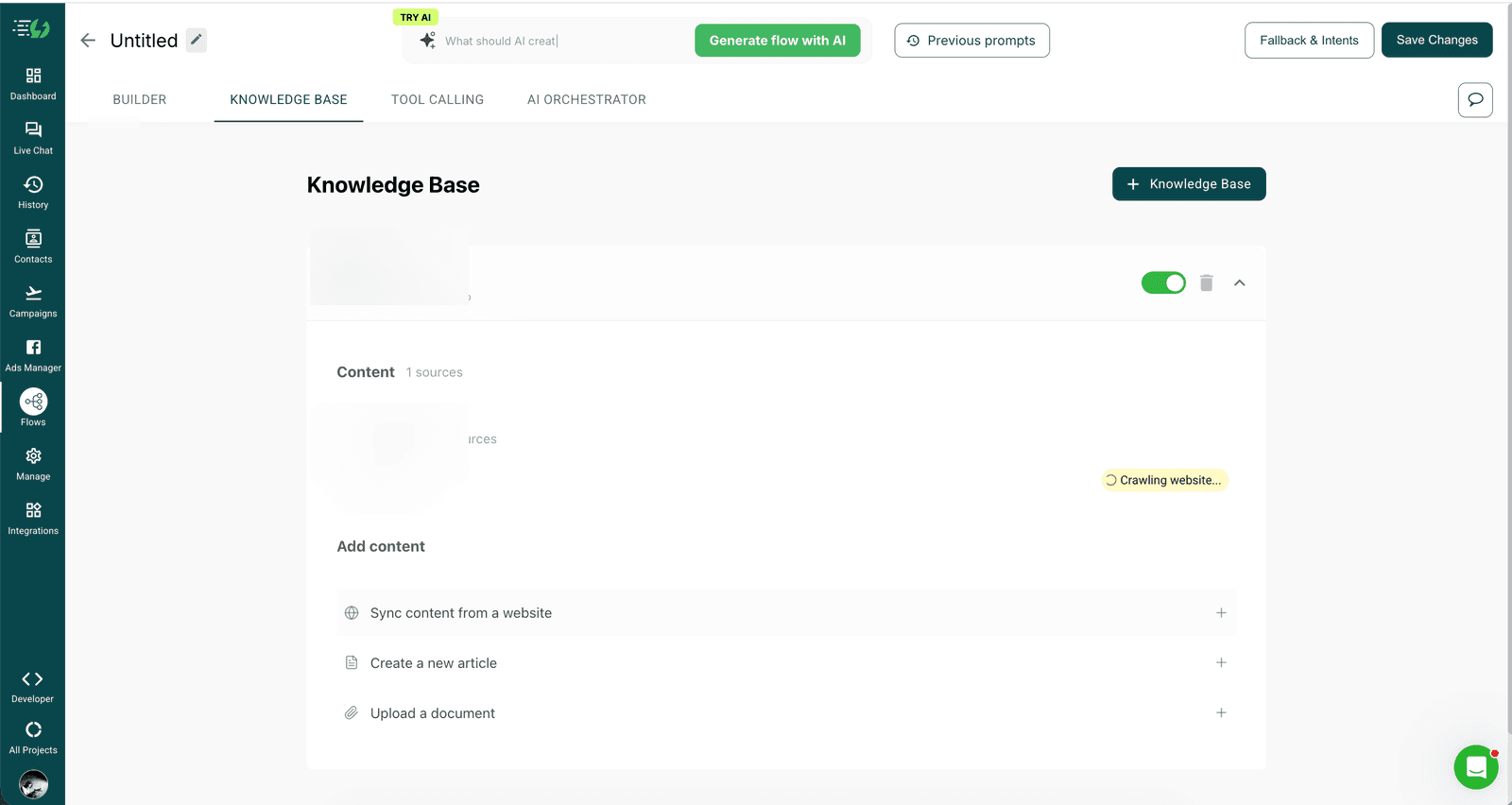Click the Untitled flow title
The width and height of the screenshot is (1512, 805).
click(144, 41)
